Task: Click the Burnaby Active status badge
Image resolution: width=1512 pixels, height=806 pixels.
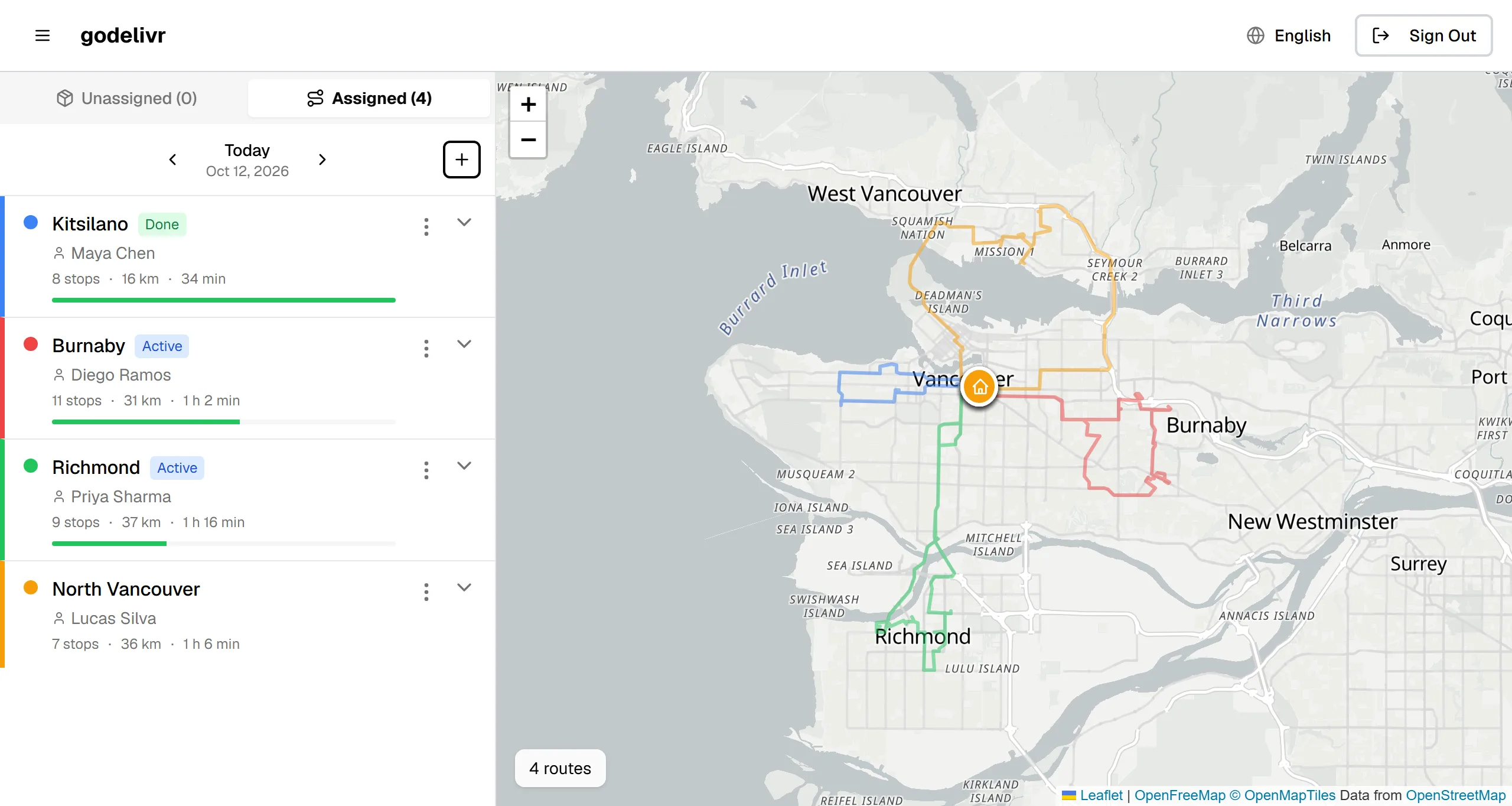Action: 162,346
